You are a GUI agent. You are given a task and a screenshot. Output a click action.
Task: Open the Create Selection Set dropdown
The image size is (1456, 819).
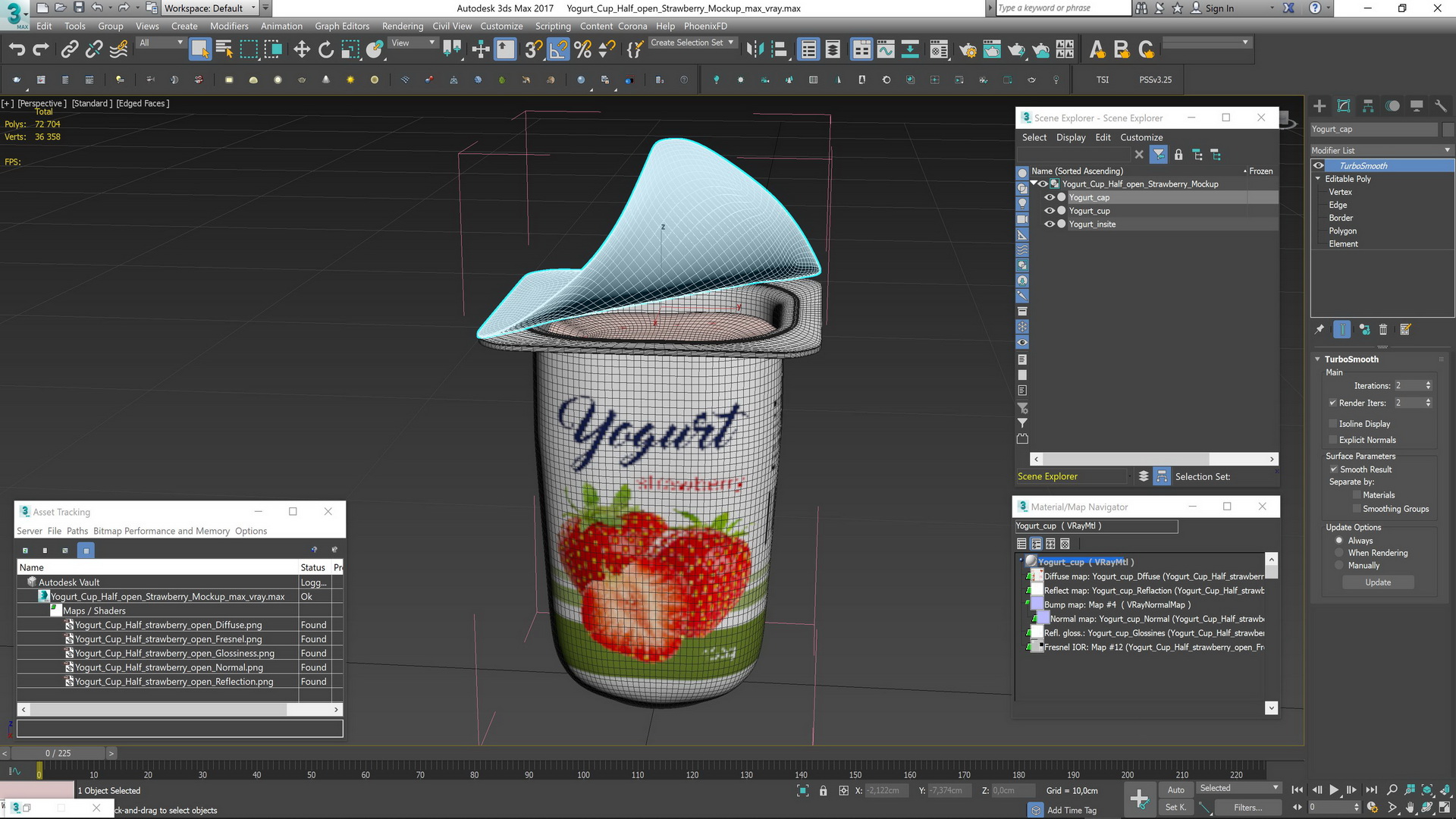pyautogui.click(x=692, y=43)
